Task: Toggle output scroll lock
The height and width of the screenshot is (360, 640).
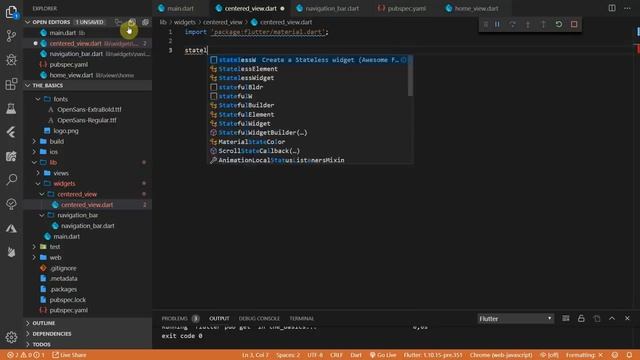Action: (581, 318)
